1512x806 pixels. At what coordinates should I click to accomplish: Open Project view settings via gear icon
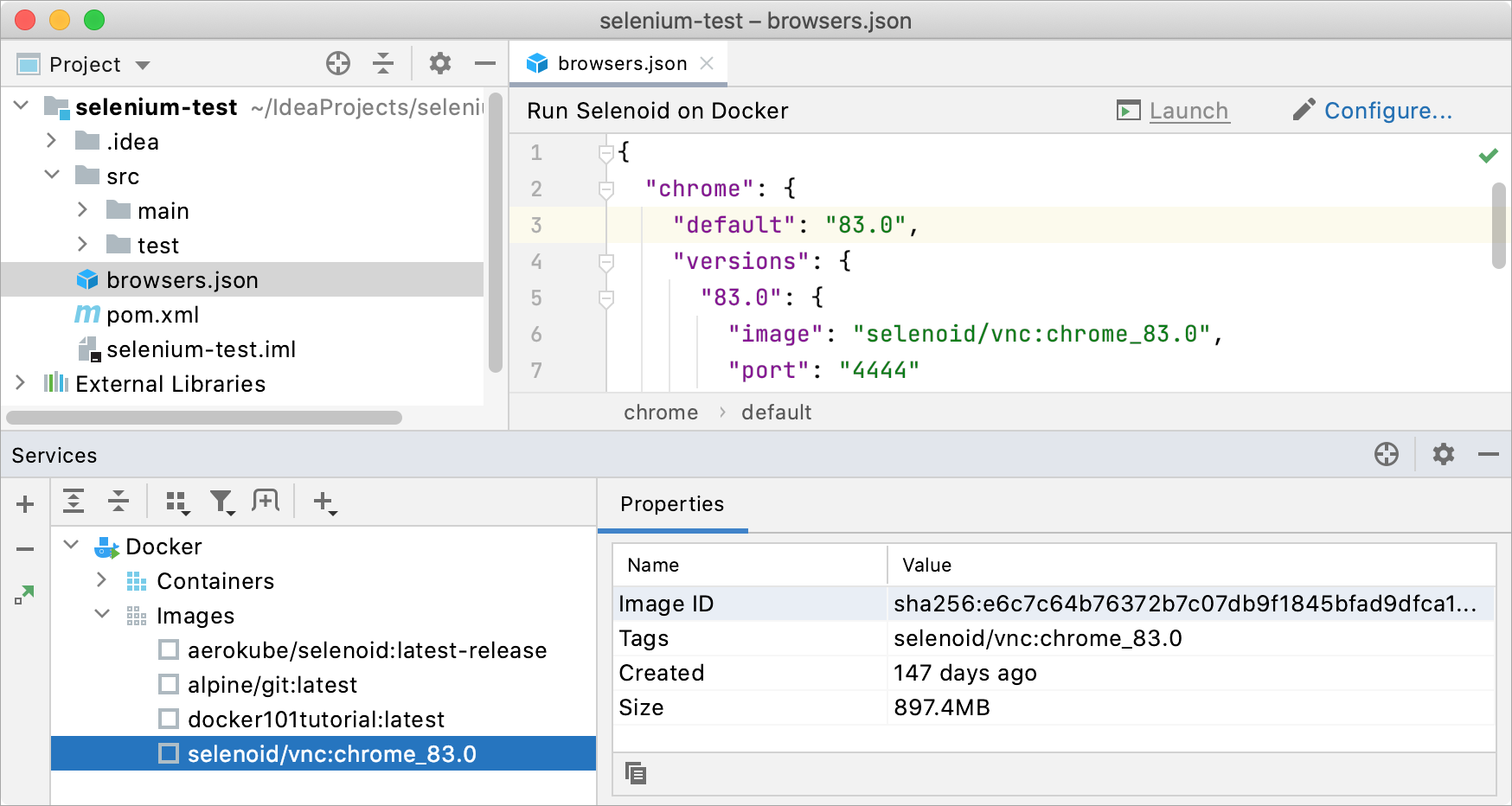pos(439,63)
